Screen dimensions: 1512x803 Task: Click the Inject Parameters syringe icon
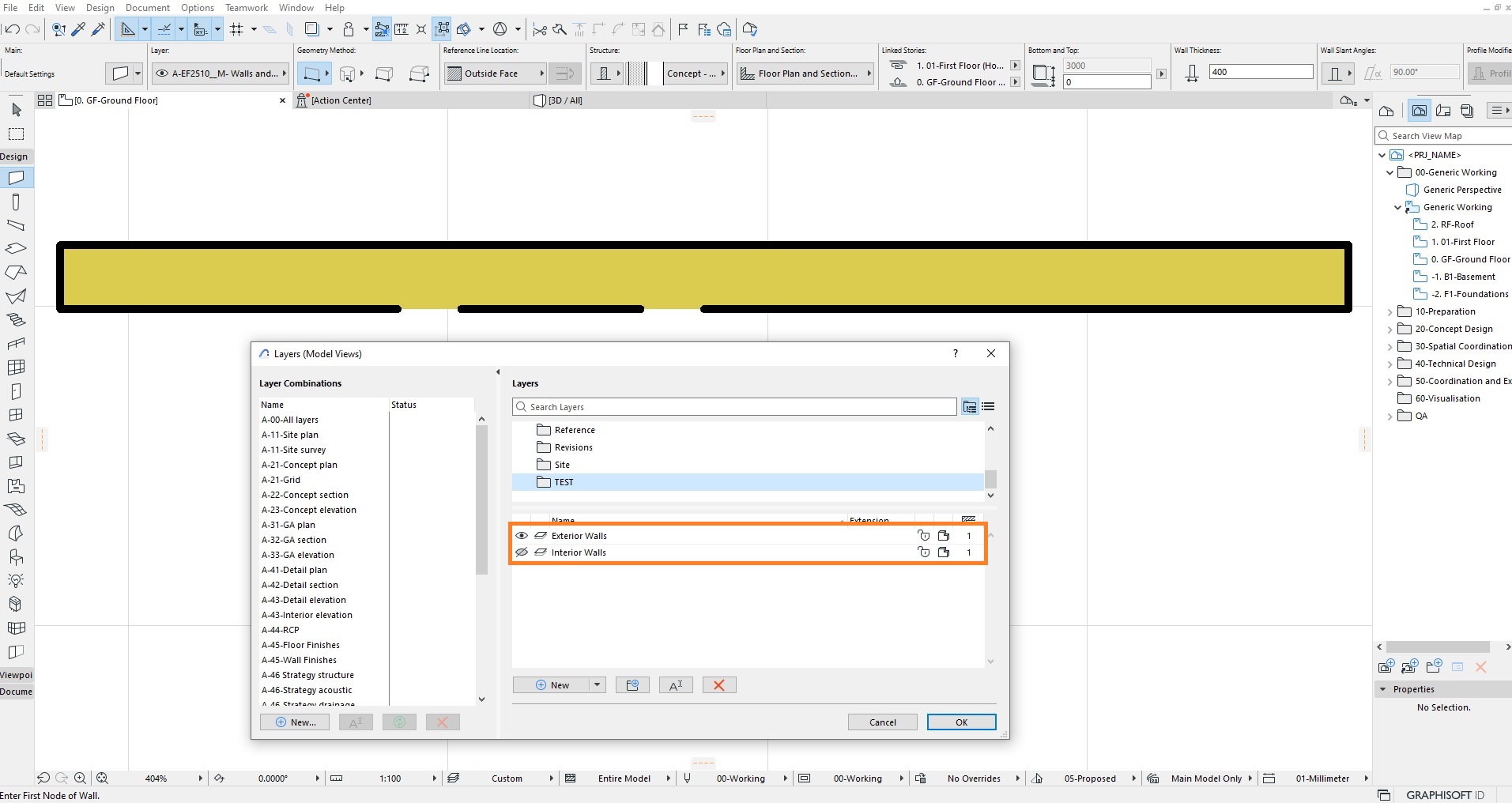pyautogui.click(x=98, y=29)
